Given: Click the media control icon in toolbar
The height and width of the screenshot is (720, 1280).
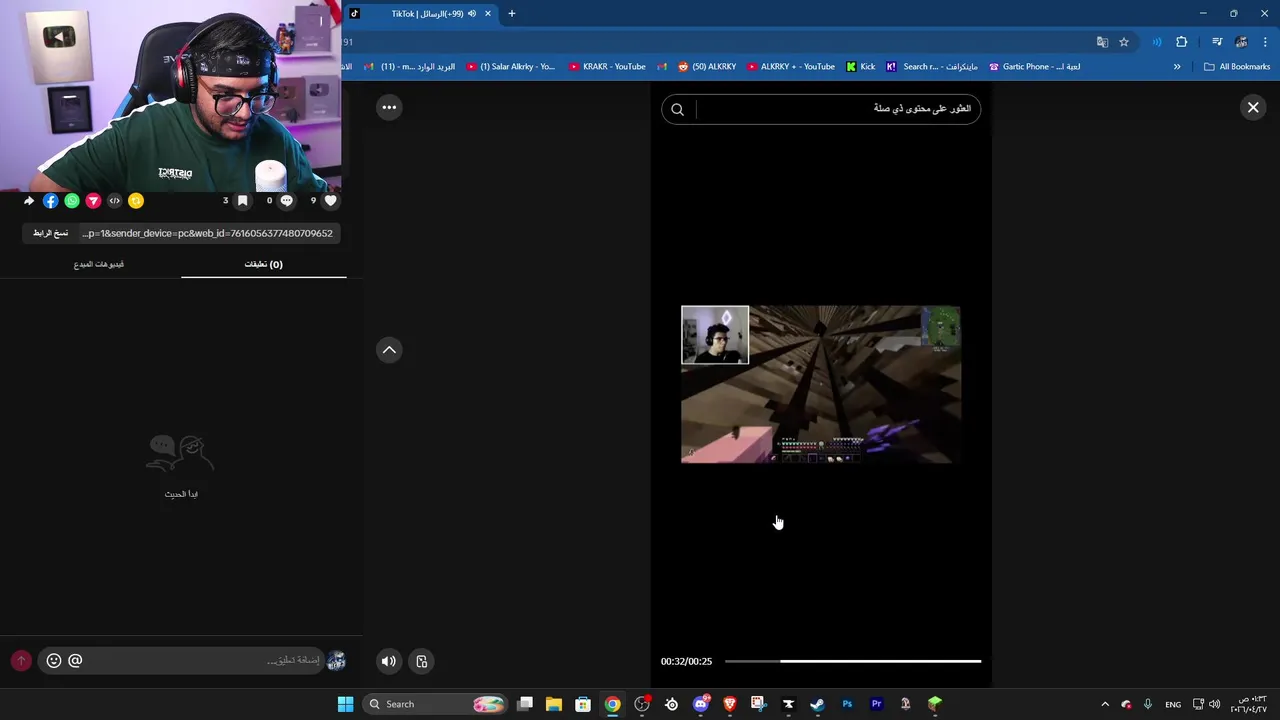Looking at the screenshot, I should click(1217, 42).
